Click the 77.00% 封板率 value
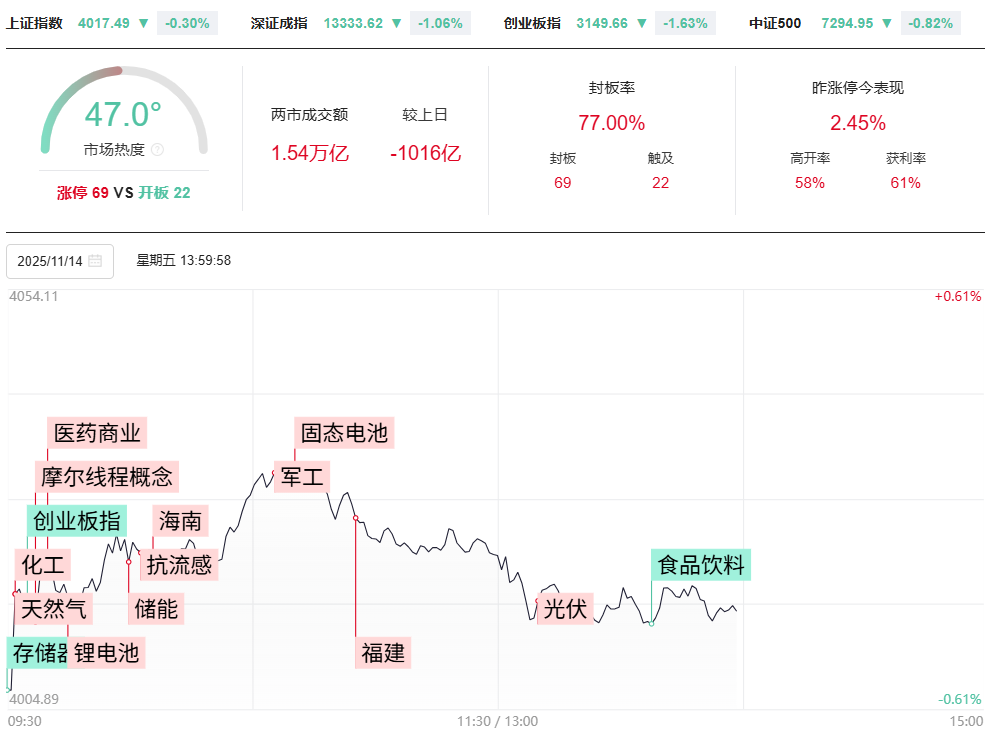Viewport: 994px width, 739px height. (611, 123)
